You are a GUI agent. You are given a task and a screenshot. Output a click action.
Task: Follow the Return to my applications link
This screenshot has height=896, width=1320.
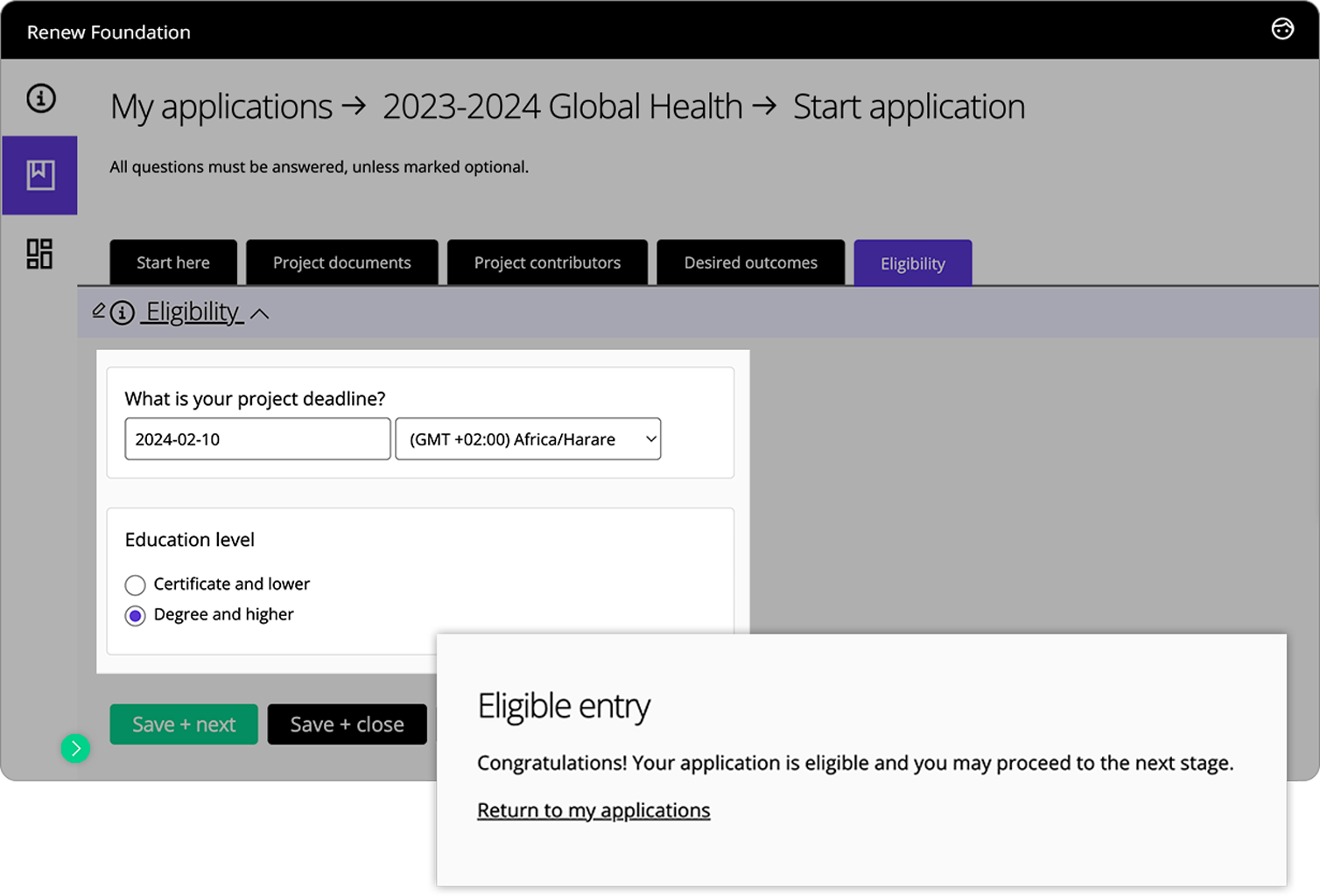pyautogui.click(x=593, y=810)
